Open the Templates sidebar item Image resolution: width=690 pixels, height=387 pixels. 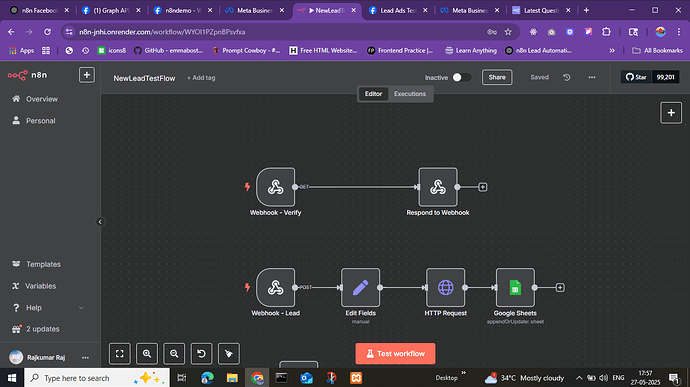43,264
